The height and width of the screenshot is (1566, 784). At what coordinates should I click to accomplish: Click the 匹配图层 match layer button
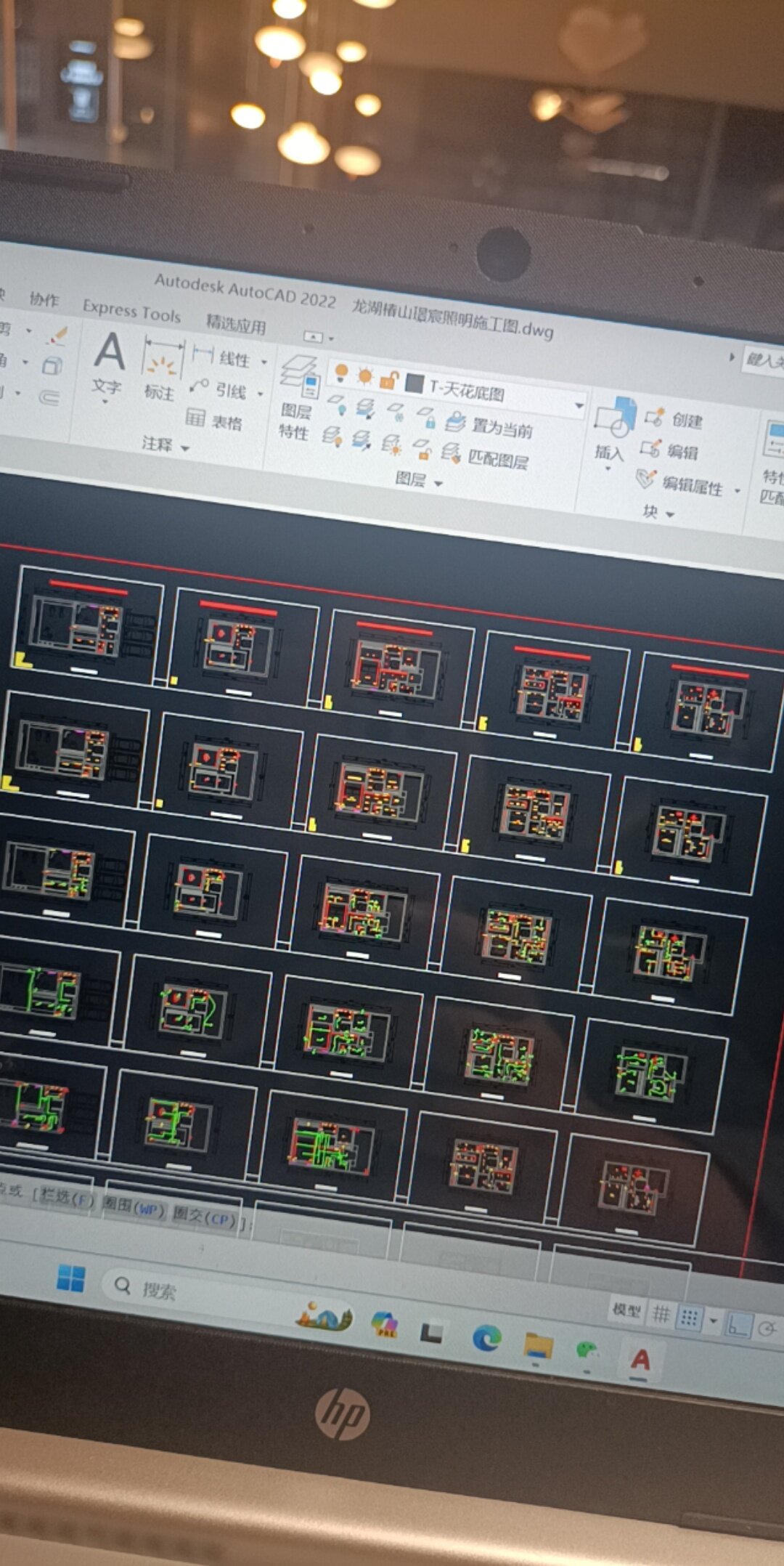click(486, 456)
